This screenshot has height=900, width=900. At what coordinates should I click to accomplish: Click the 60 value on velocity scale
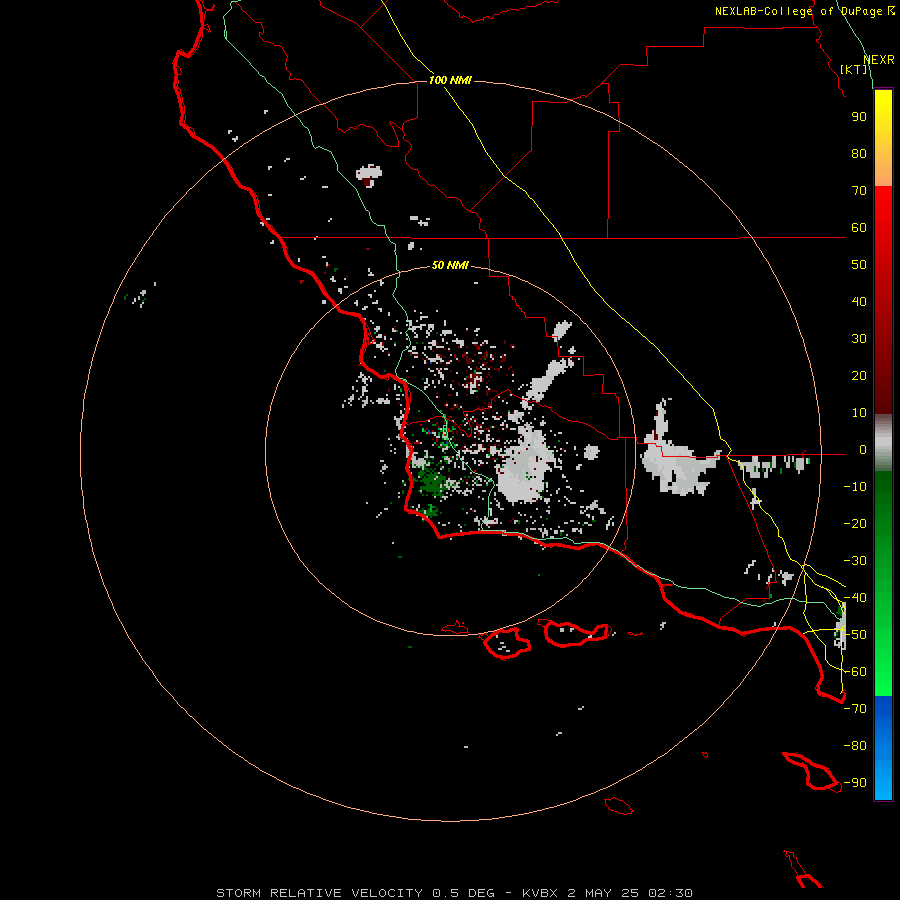pyautogui.click(x=859, y=227)
